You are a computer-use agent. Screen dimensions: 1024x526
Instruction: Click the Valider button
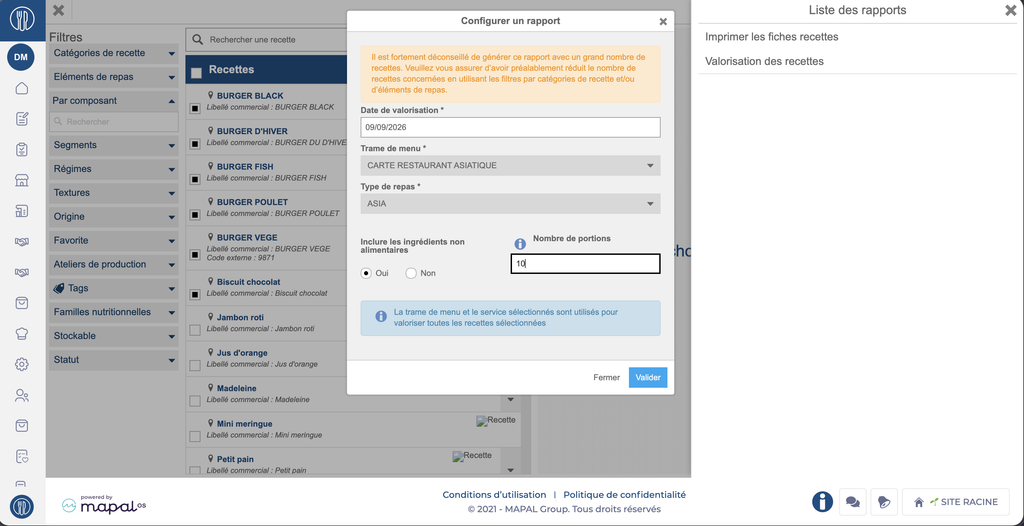coord(648,378)
